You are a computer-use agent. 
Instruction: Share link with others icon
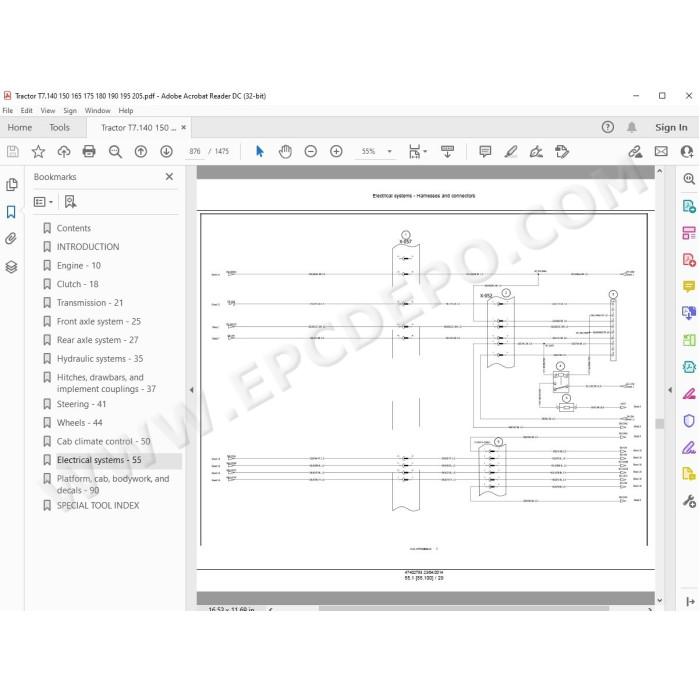click(x=635, y=152)
